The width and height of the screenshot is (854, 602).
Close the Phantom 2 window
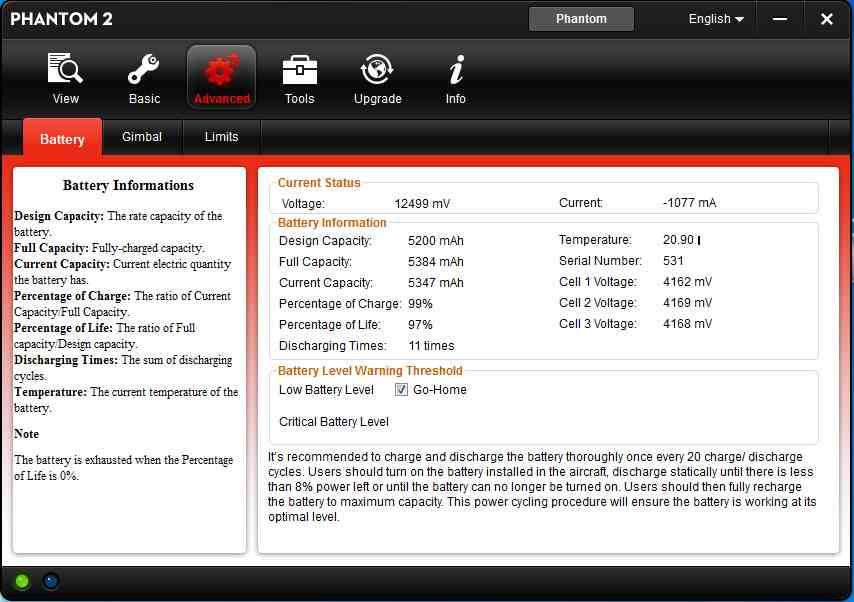tap(826, 19)
